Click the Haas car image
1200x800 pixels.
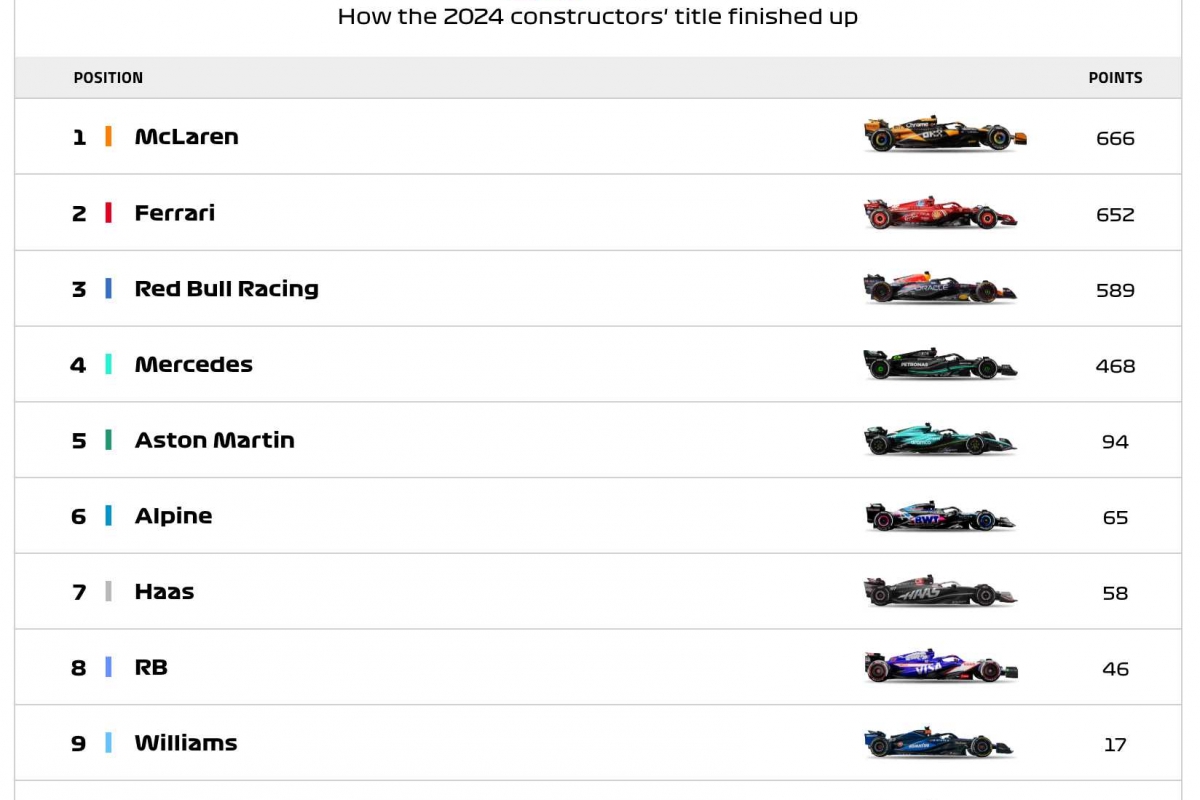coord(940,592)
